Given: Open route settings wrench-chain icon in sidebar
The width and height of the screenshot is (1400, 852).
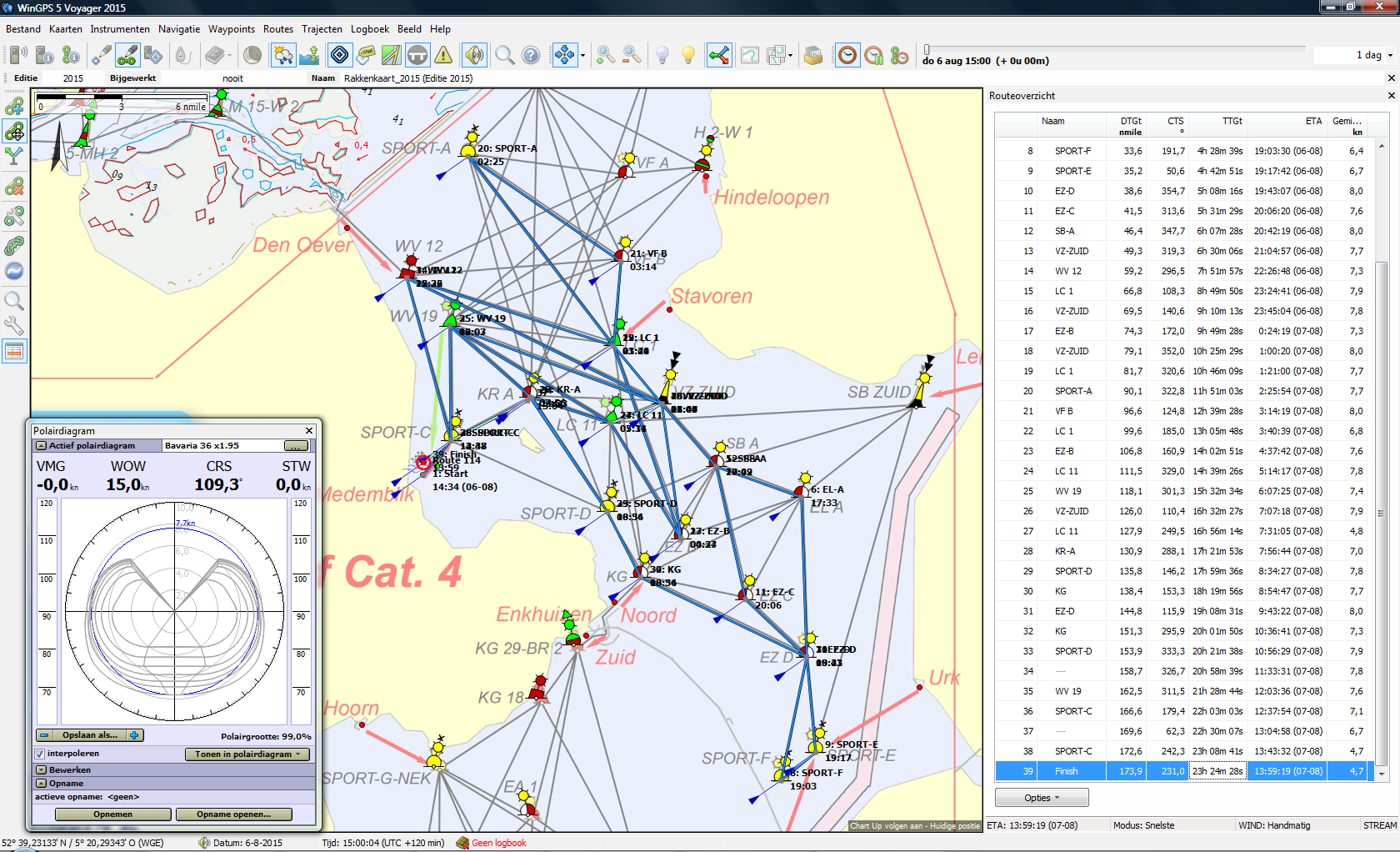Looking at the screenshot, I should (14, 217).
